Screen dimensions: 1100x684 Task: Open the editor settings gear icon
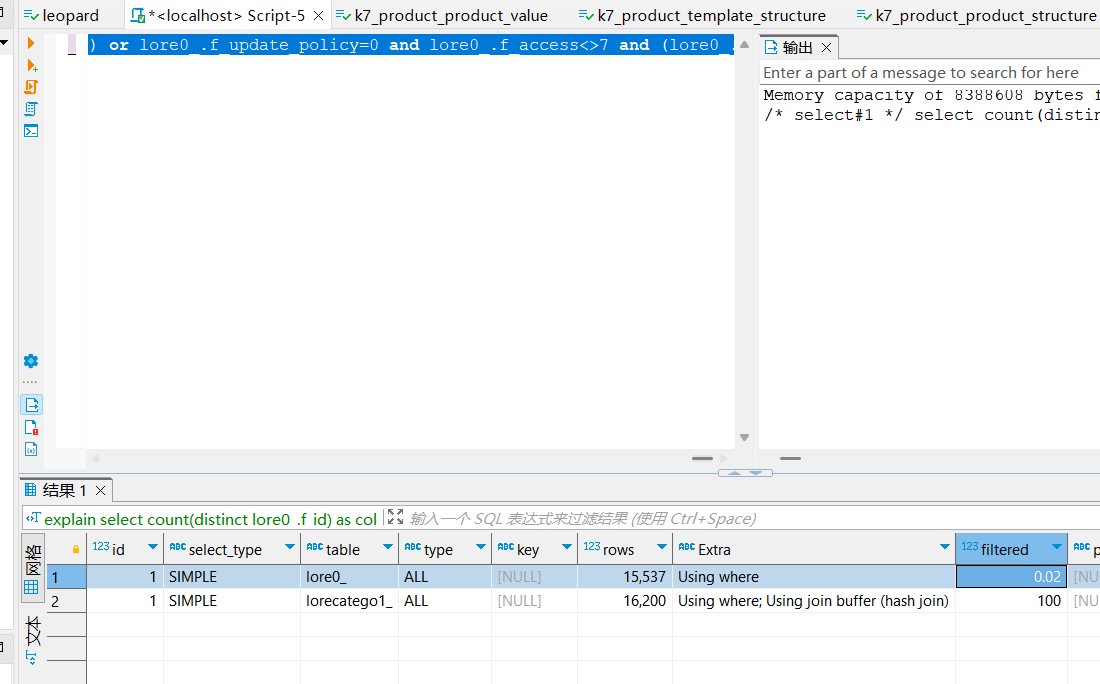coord(31,361)
